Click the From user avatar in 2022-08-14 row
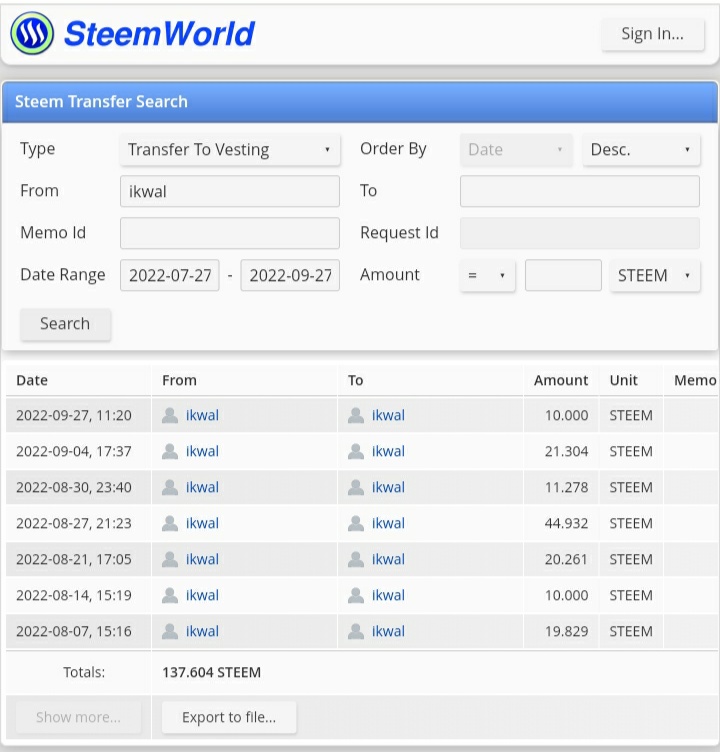Image resolution: width=720 pixels, height=752 pixels. tap(170, 595)
